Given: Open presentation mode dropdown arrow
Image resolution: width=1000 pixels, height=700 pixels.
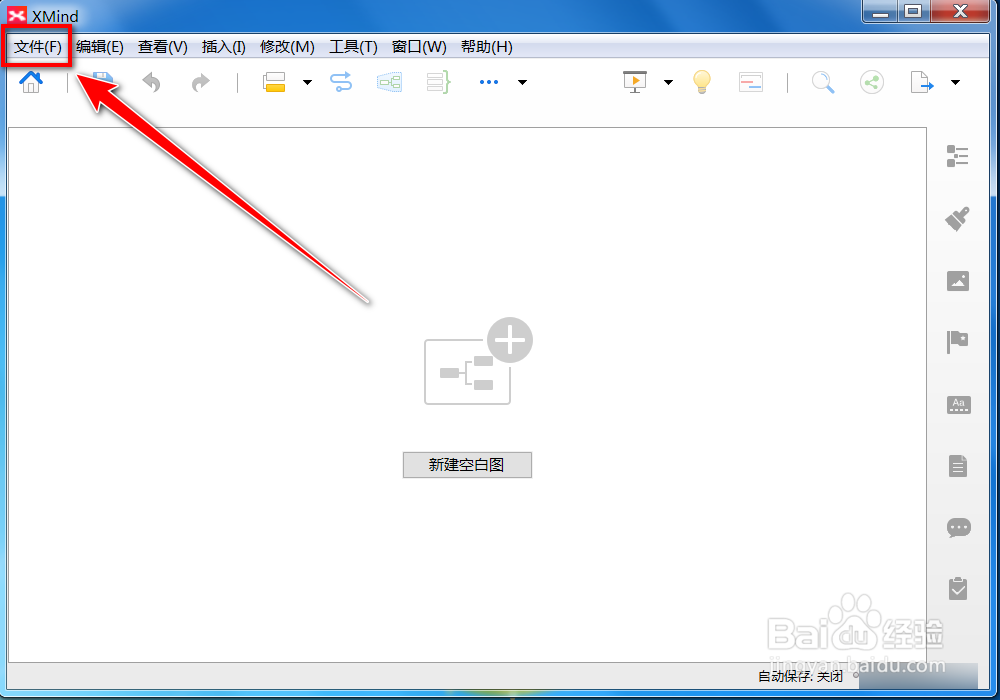Looking at the screenshot, I should click(668, 82).
